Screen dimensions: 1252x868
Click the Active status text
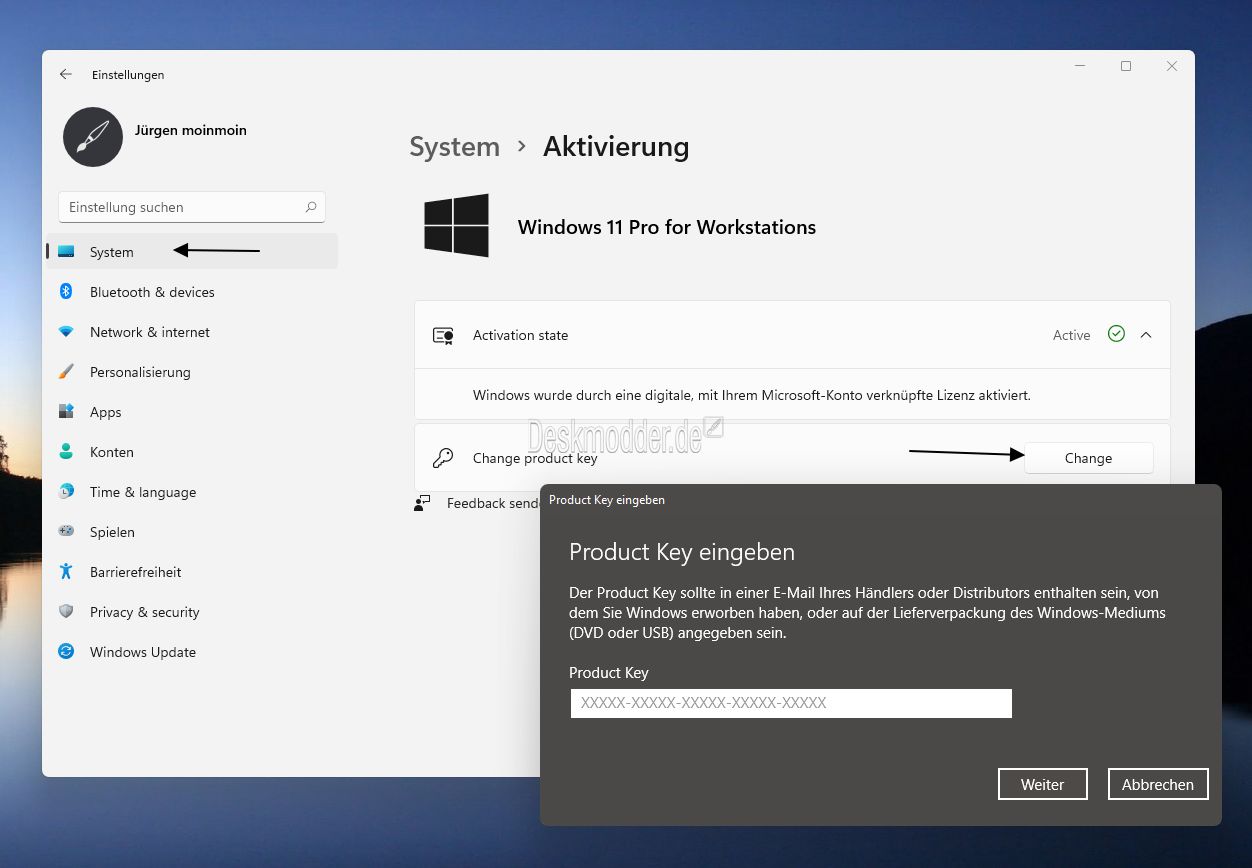point(1071,335)
